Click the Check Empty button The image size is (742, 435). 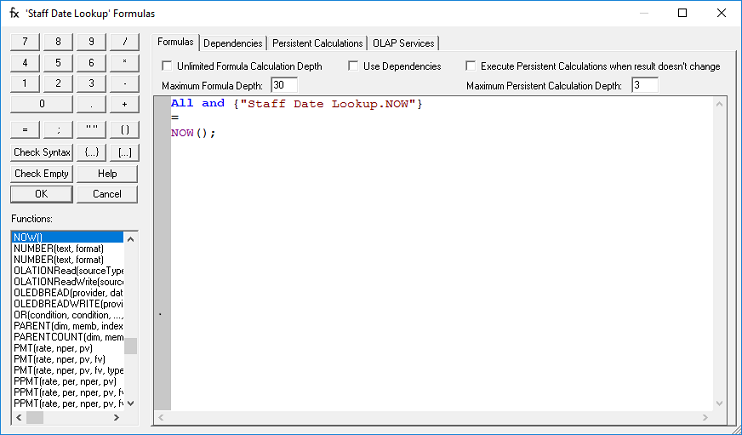pyautogui.click(x=42, y=173)
